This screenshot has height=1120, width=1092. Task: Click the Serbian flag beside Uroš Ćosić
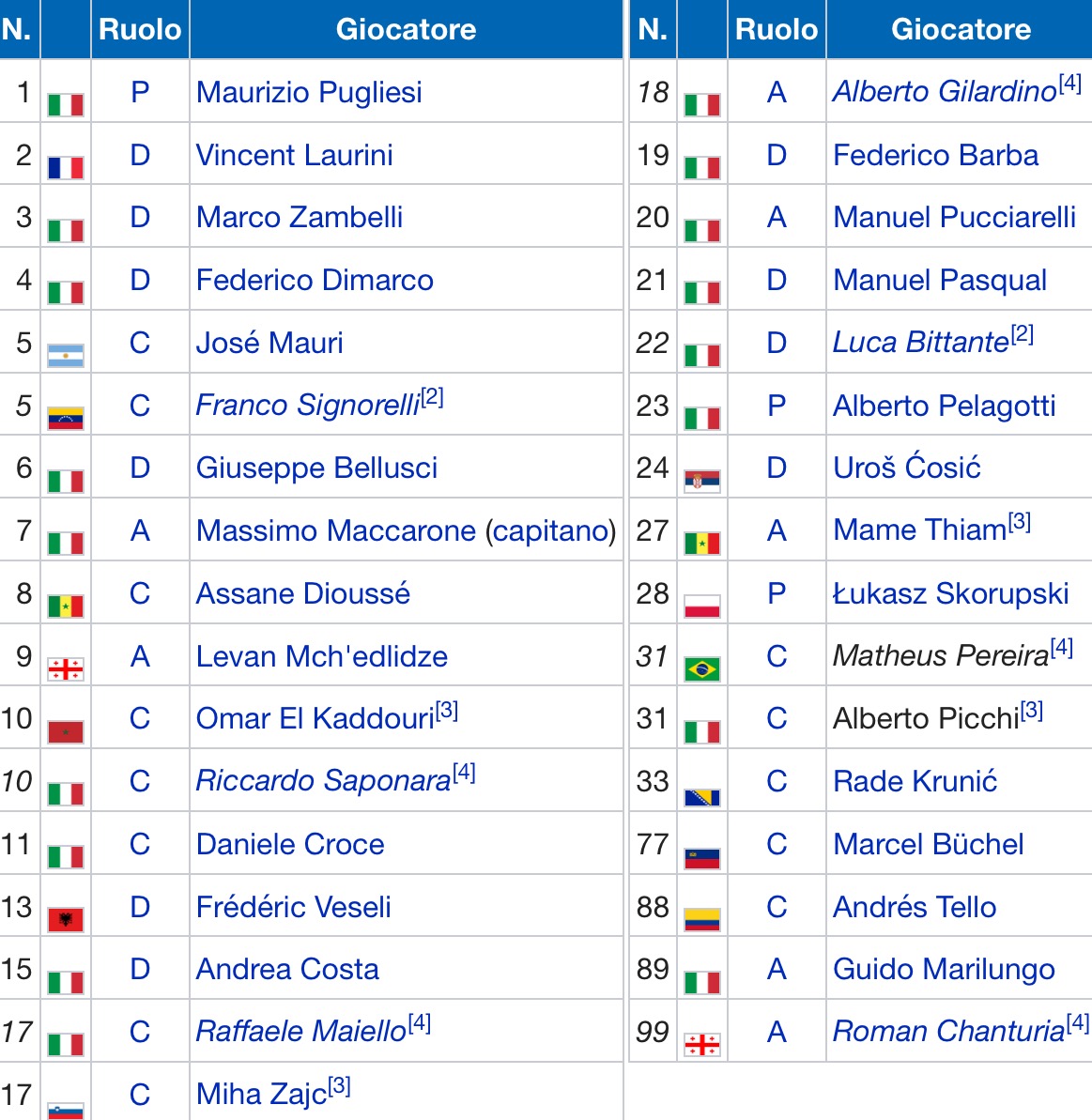702,482
